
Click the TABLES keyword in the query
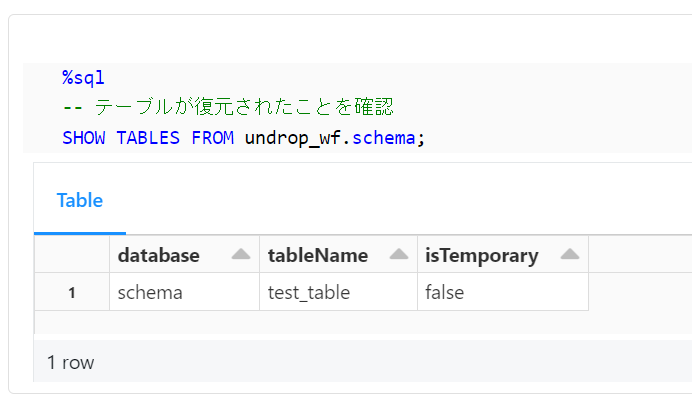click(x=148, y=138)
